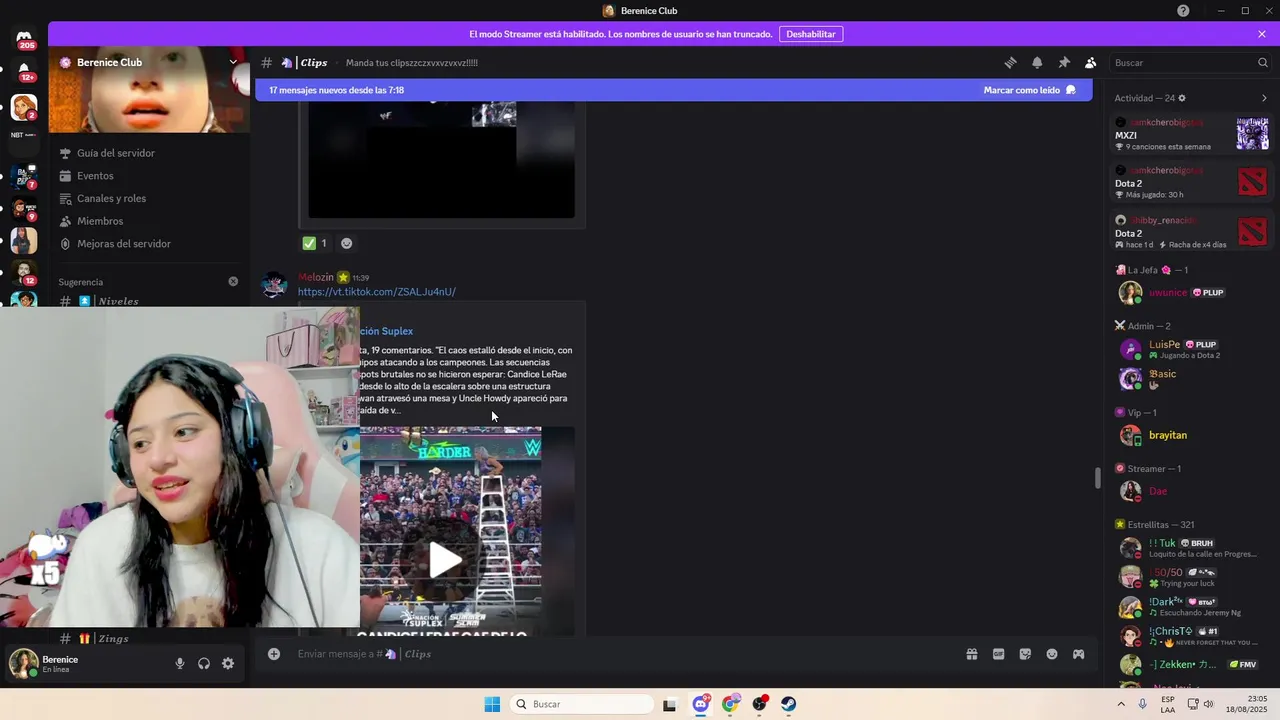Open notification settings bell icon
This screenshot has width=1280, height=720.
1037,62
